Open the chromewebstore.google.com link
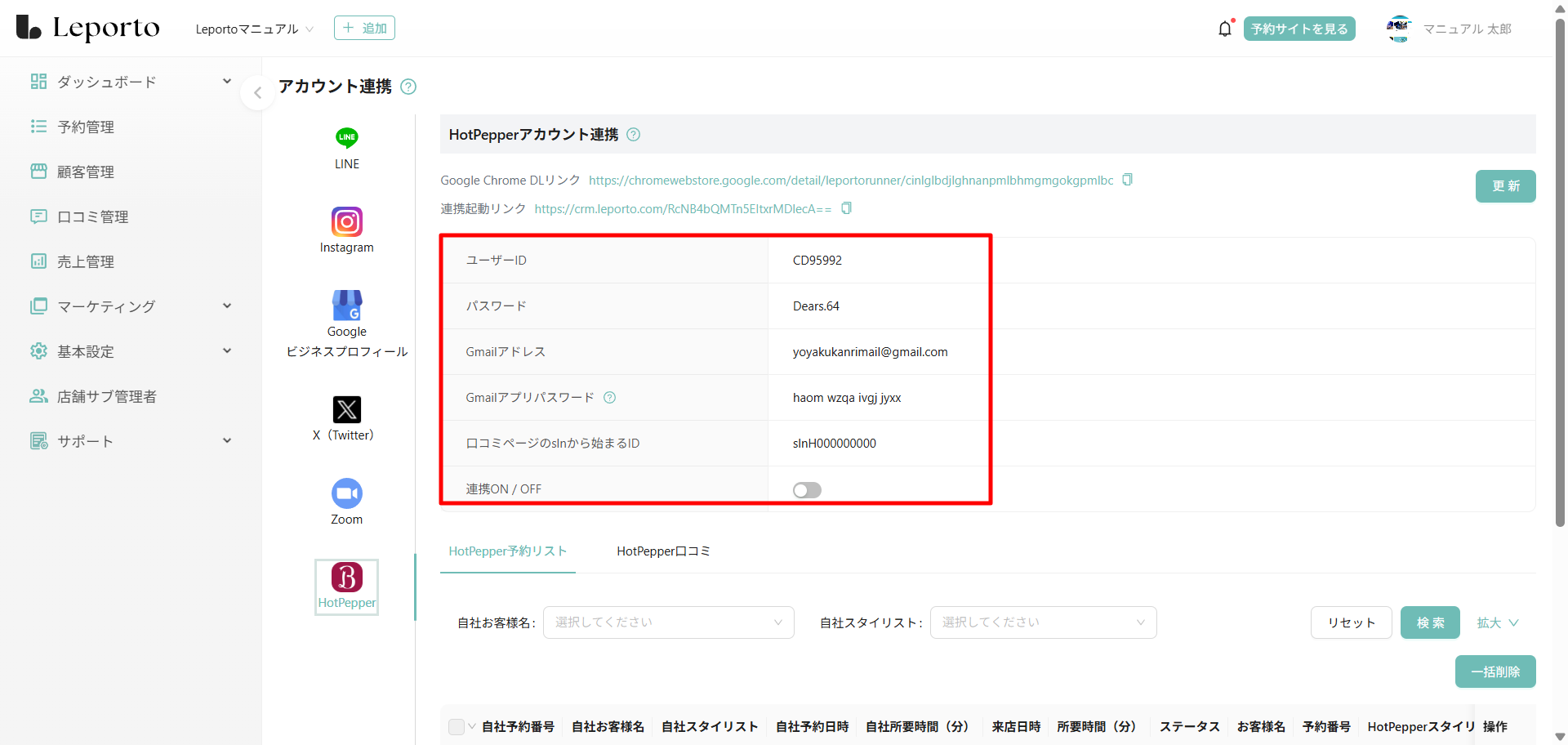 pos(851,180)
